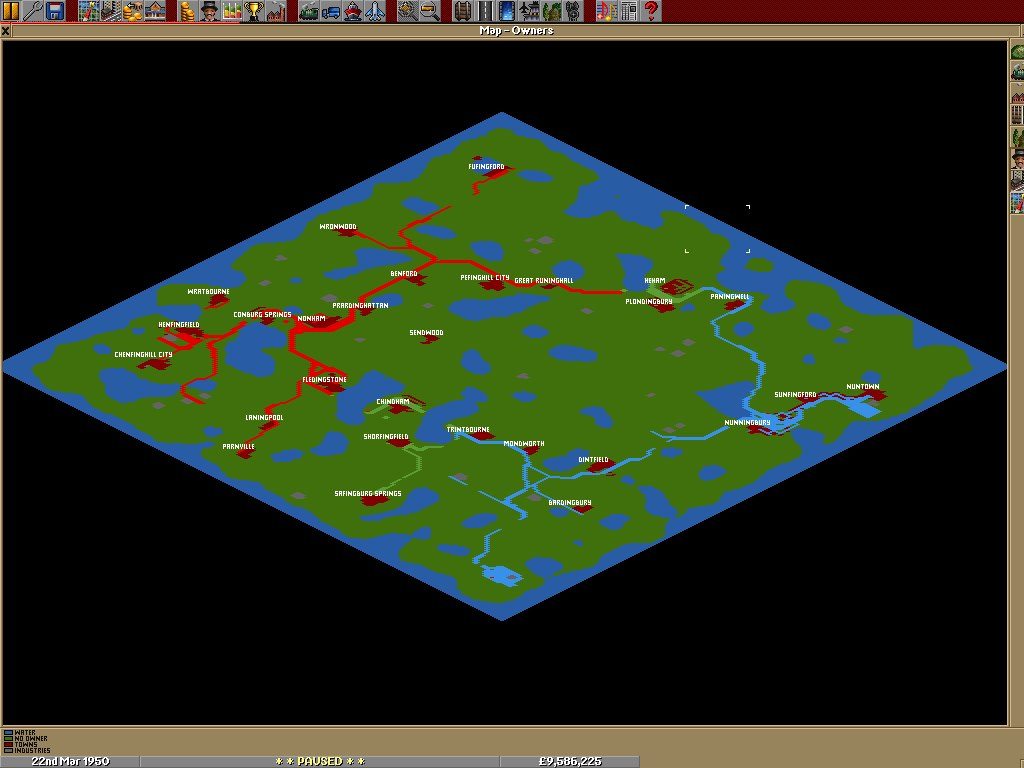This screenshot has height=768, width=1024.
Task: Click the Henham town label on map
Action: [655, 280]
